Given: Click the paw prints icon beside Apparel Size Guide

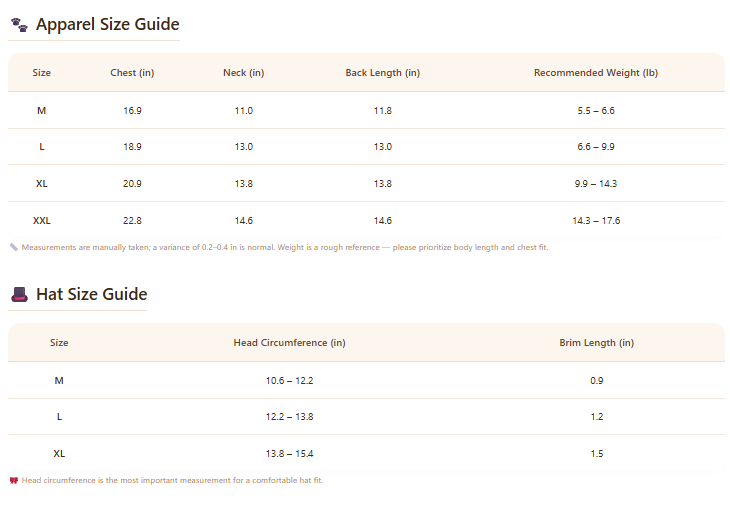Looking at the screenshot, I should 19,25.
